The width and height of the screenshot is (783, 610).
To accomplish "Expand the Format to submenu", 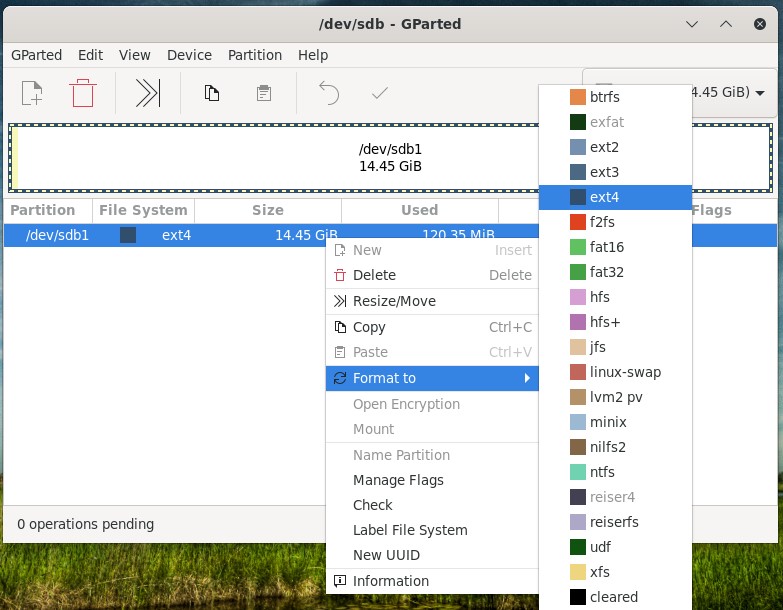I will pyautogui.click(x=432, y=378).
